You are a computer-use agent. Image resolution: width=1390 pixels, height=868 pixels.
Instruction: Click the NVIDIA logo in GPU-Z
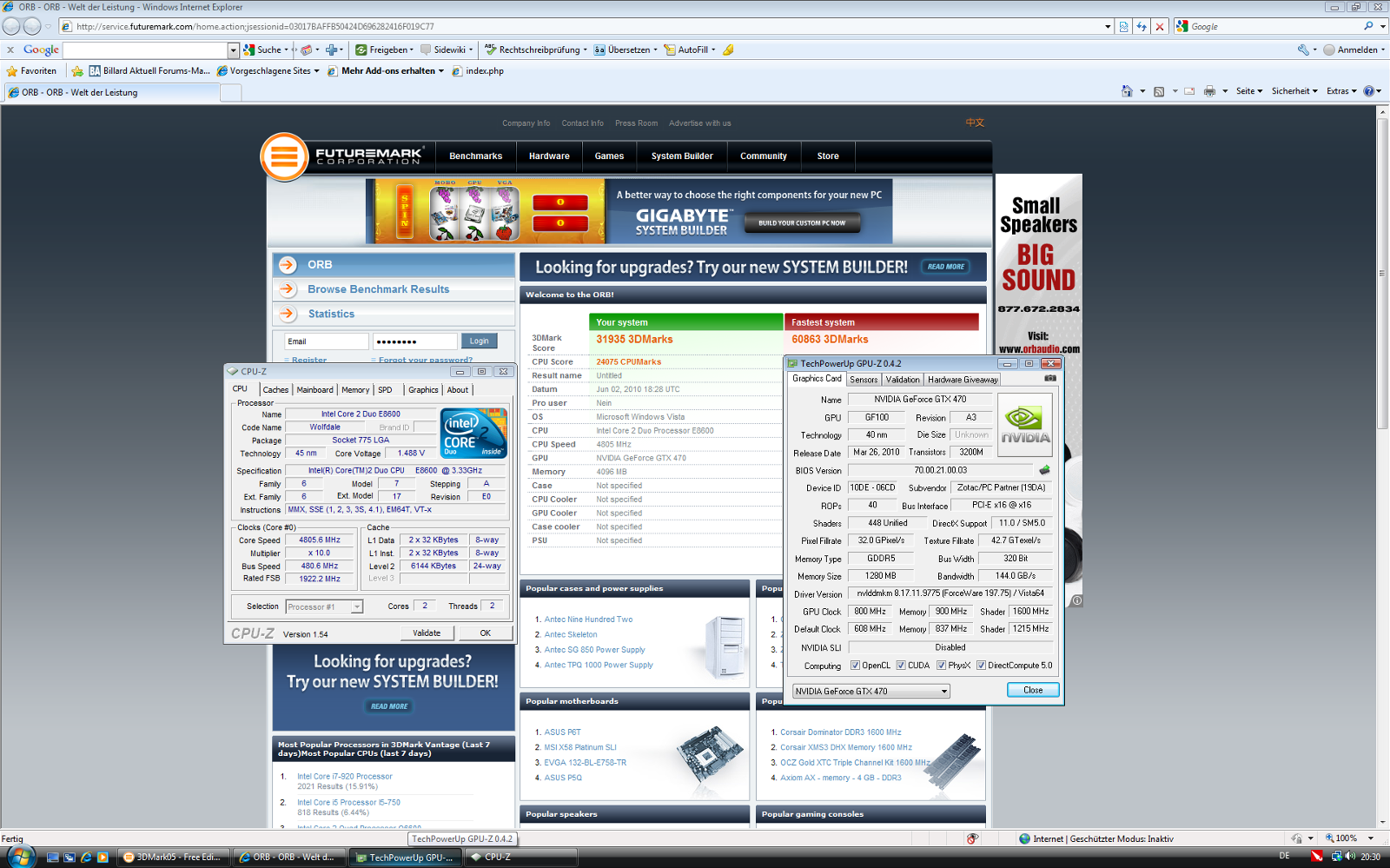1025,425
